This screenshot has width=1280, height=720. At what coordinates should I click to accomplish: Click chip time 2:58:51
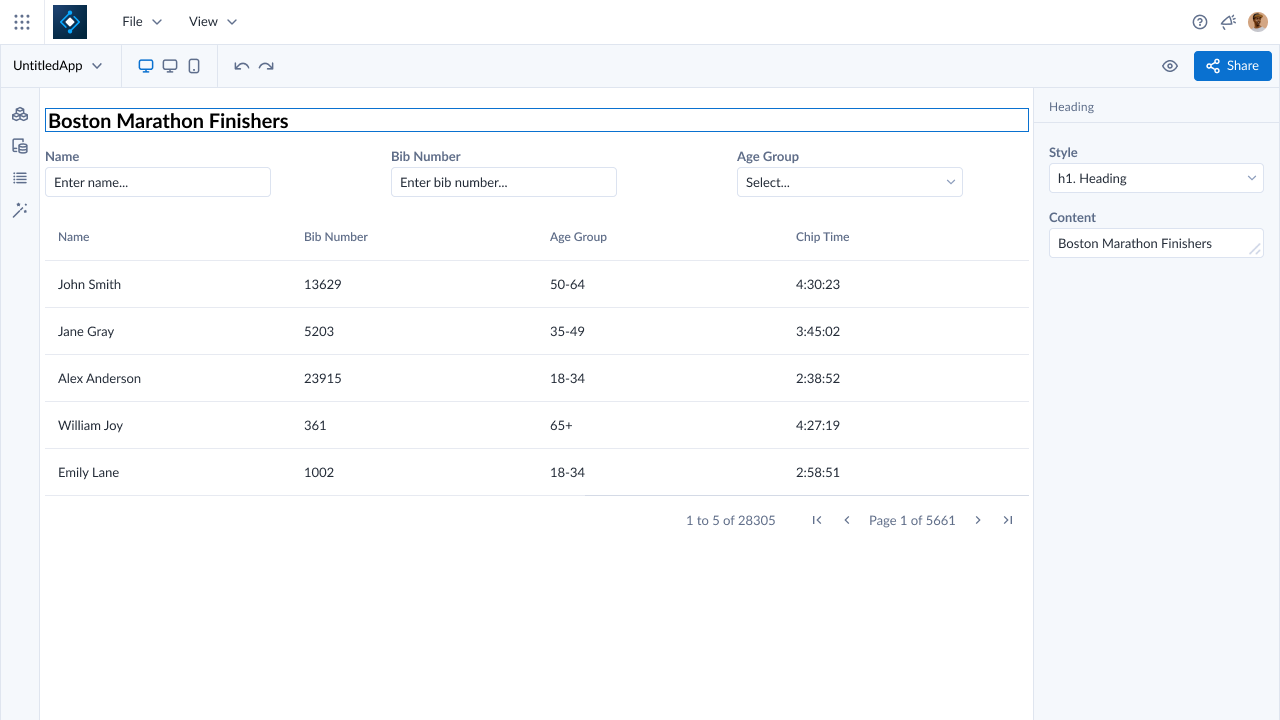pos(818,472)
